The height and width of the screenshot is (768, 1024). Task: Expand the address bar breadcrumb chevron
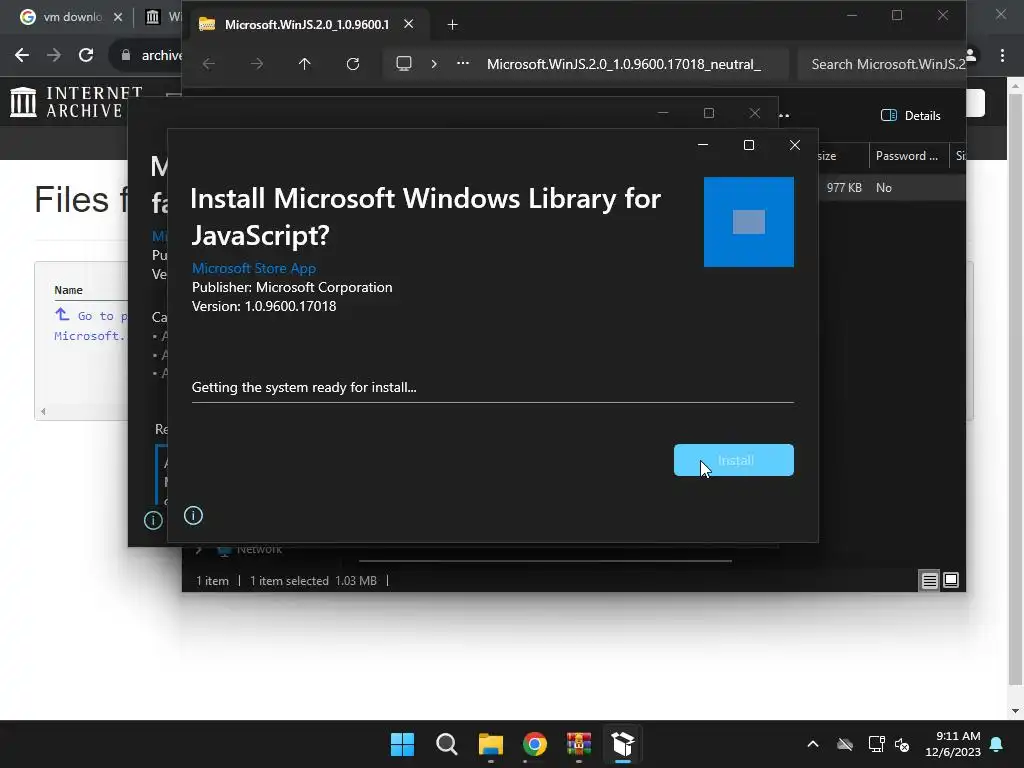tap(434, 64)
